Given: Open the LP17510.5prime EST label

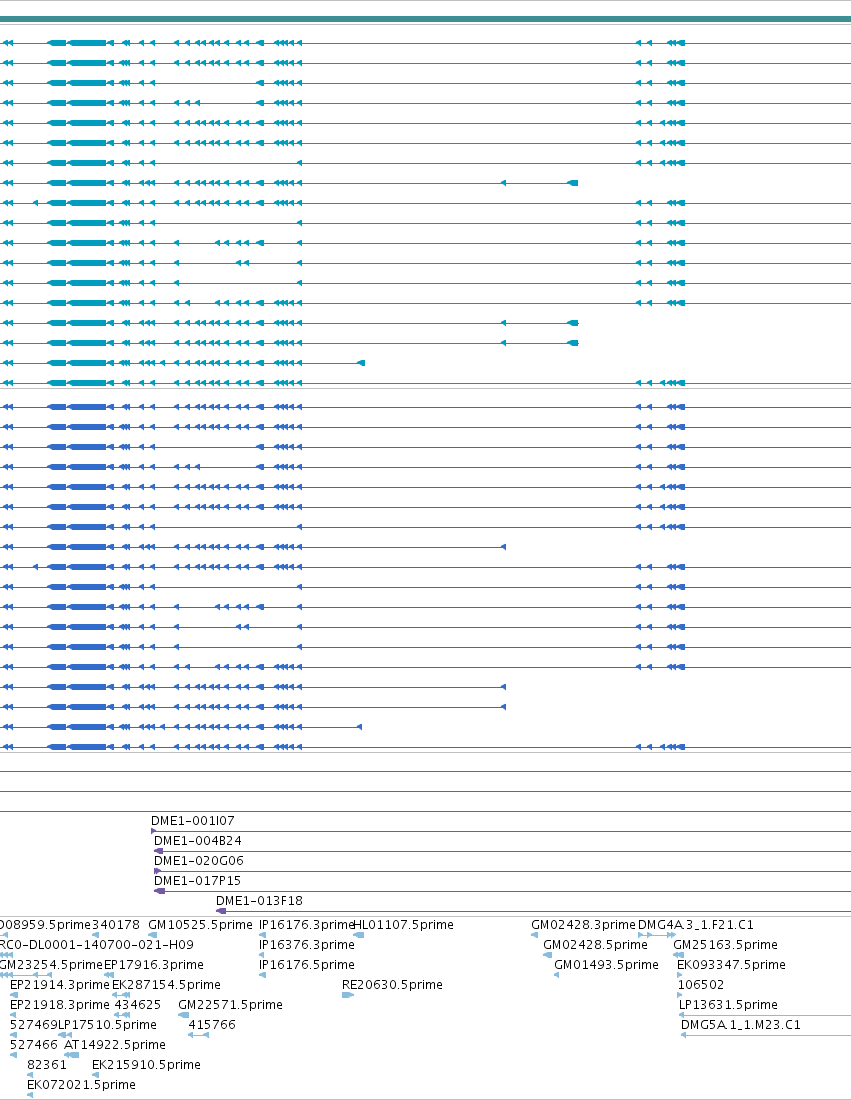Looking at the screenshot, I should click(107, 1025).
